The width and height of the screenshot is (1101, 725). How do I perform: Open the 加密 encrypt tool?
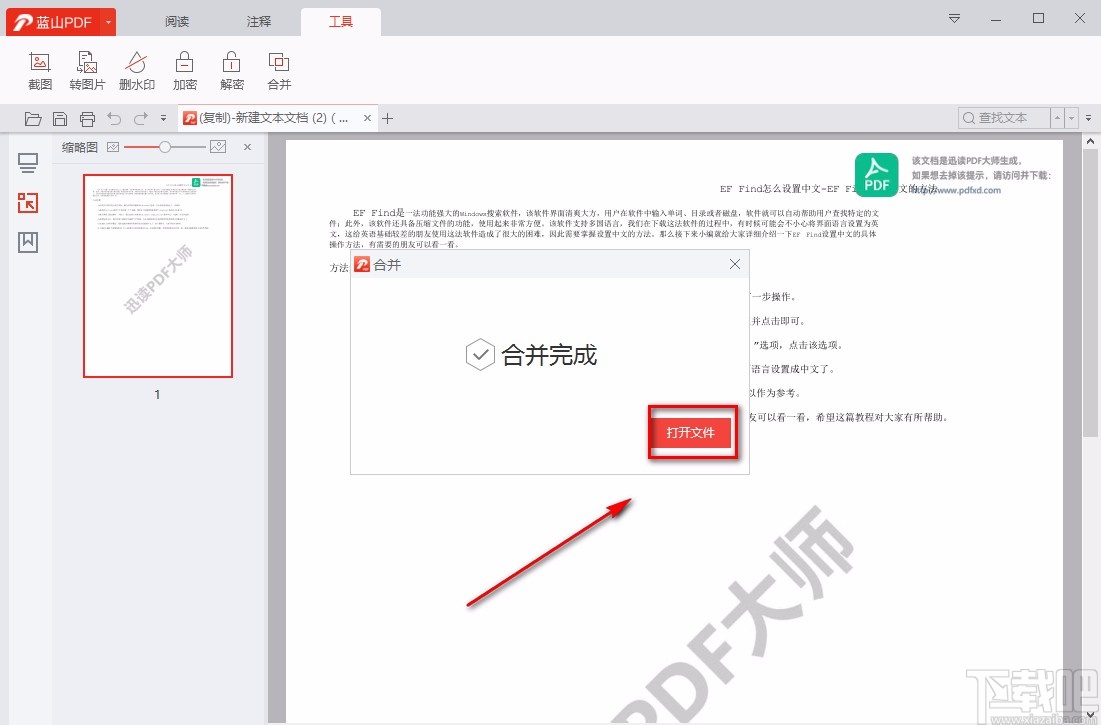pos(185,71)
